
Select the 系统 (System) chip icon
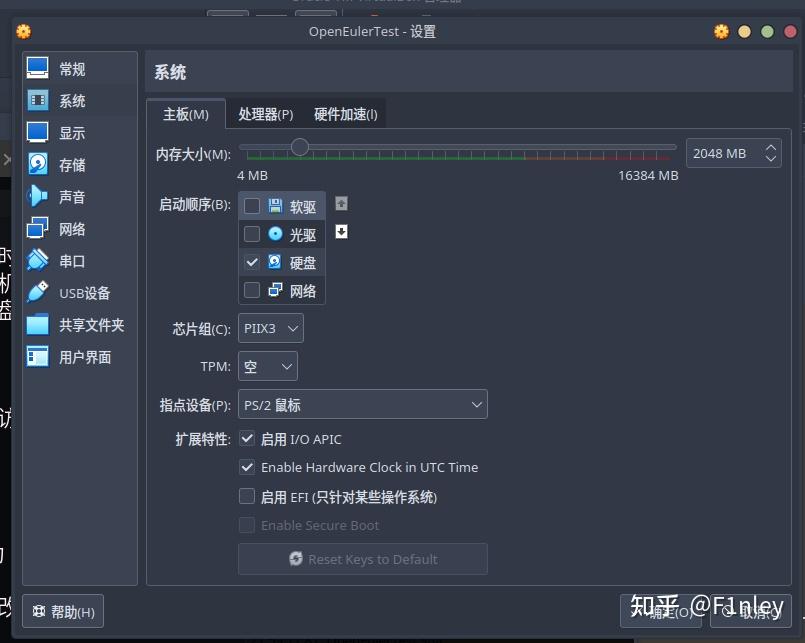point(37,101)
